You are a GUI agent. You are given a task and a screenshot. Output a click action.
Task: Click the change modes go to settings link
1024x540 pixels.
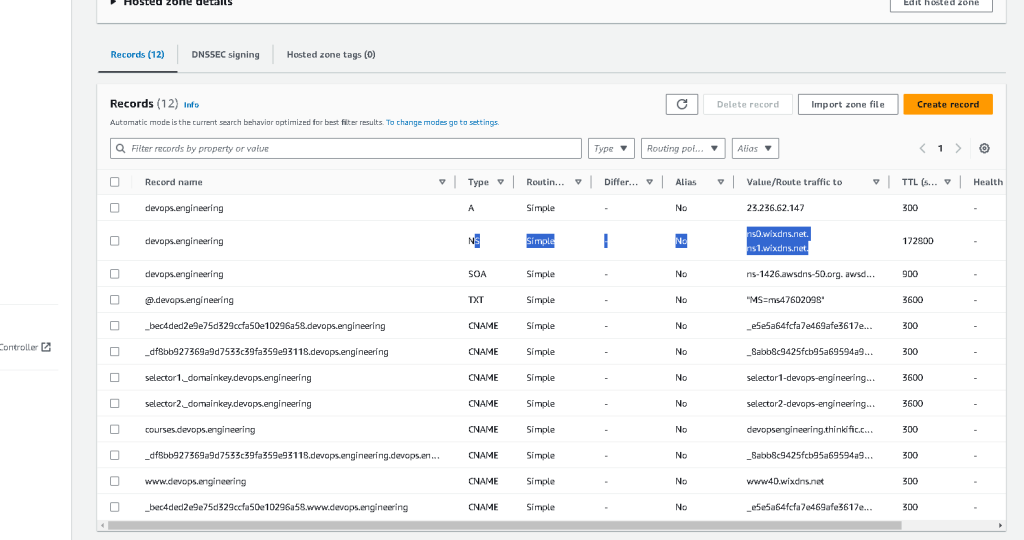[442, 122]
